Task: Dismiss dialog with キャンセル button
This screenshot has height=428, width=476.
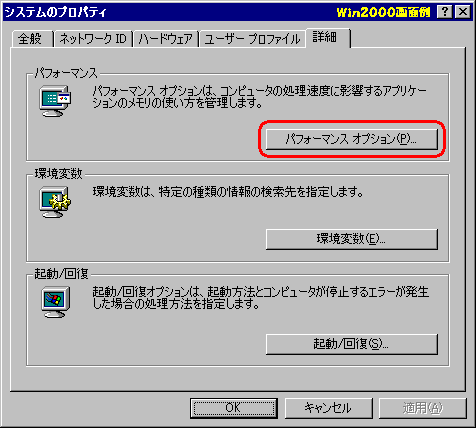Action: 328,408
